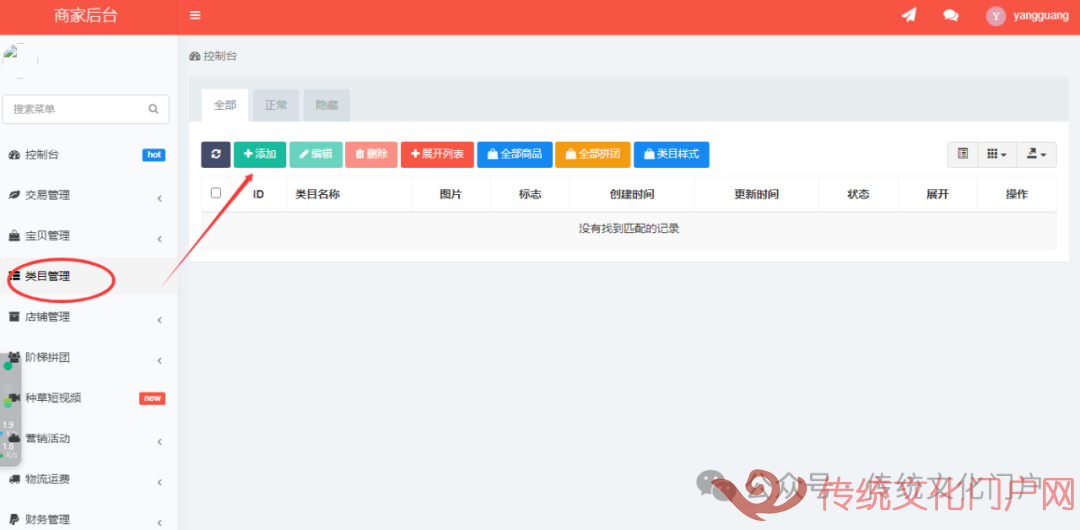This screenshot has width=1080, height=530.
Task: Toggle the table view icon button
Action: tap(962, 154)
